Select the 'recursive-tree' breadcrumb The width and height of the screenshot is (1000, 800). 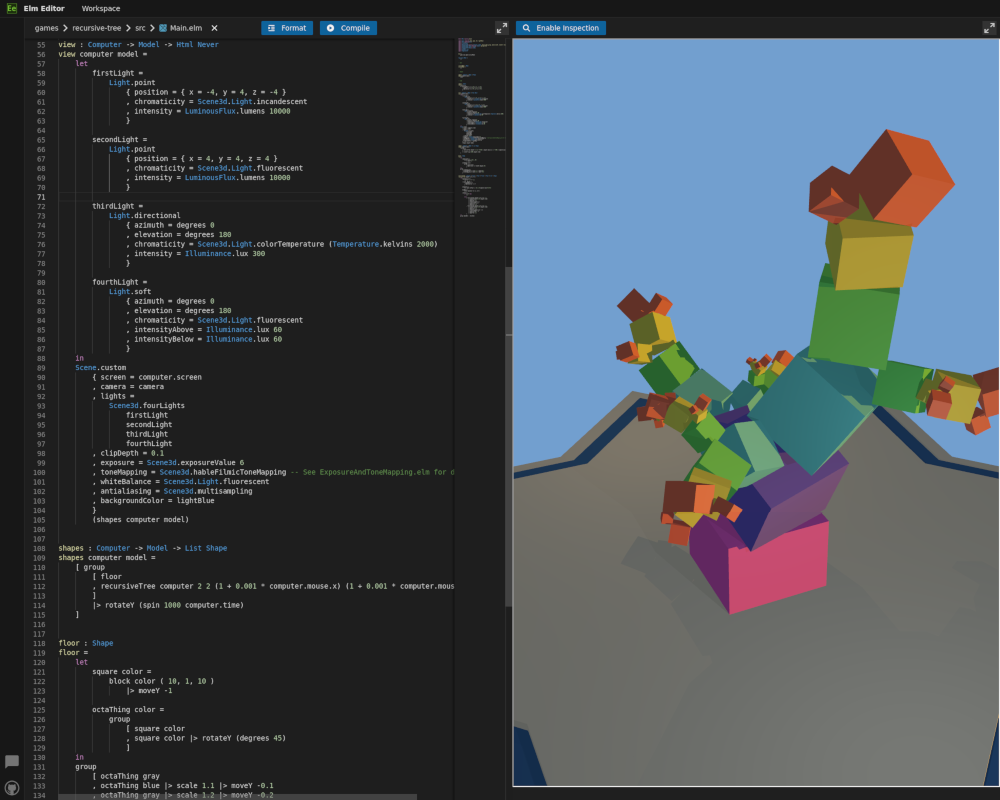(96, 28)
